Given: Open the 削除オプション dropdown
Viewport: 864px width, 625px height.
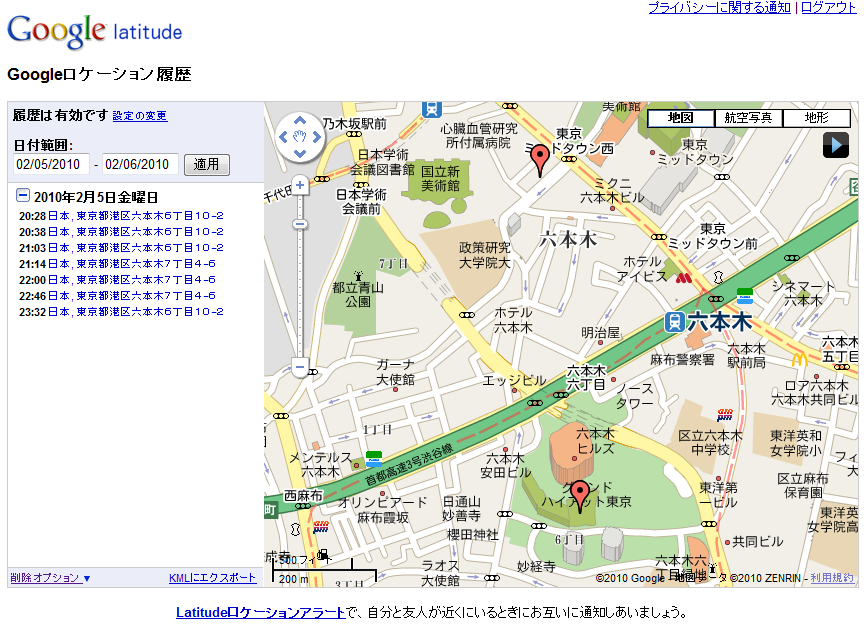Looking at the screenshot, I should point(50,578).
